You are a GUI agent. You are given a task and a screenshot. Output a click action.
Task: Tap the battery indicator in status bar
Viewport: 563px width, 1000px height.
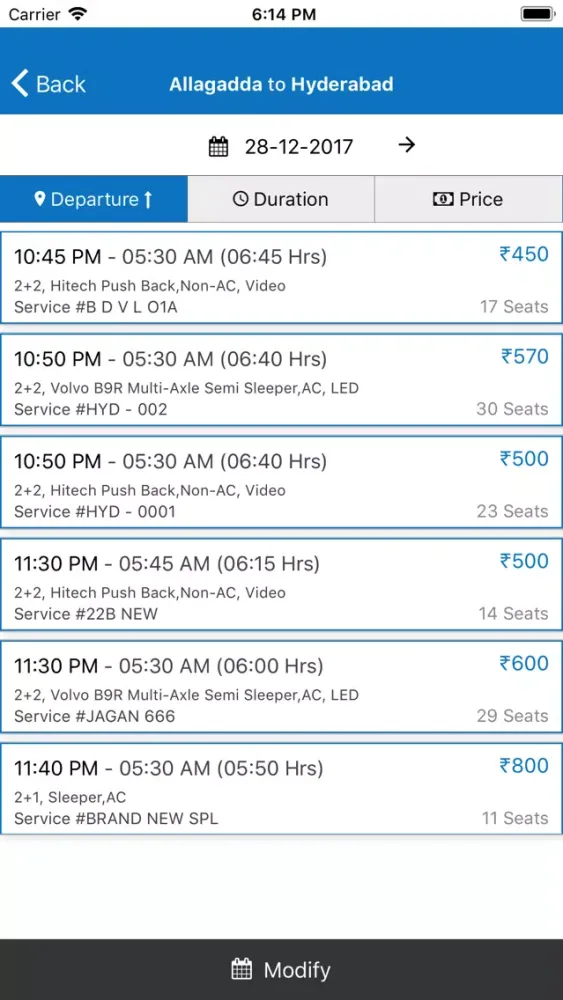[537, 14]
